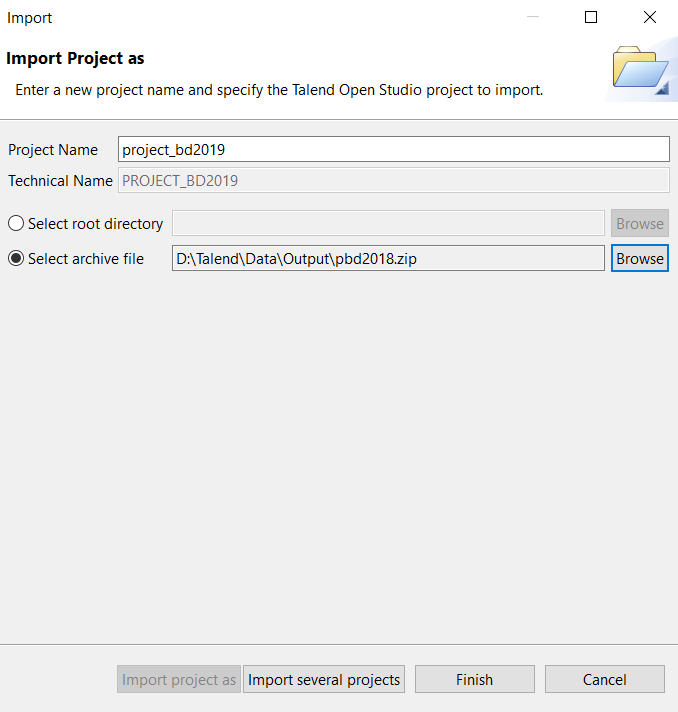
Task: Click the Finish button
Action: [x=475, y=679]
